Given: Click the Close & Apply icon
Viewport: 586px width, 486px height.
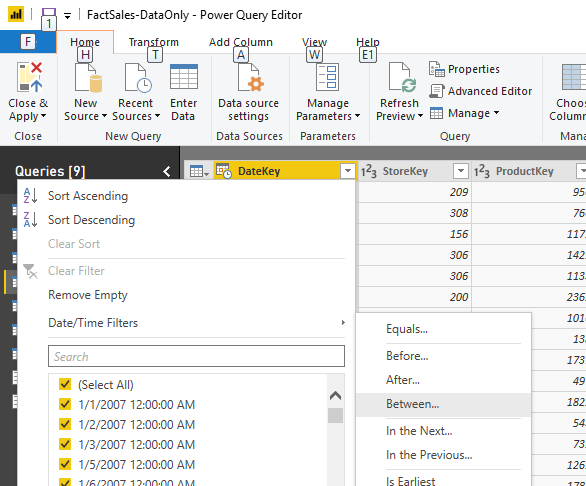Looking at the screenshot, I should [x=29, y=77].
